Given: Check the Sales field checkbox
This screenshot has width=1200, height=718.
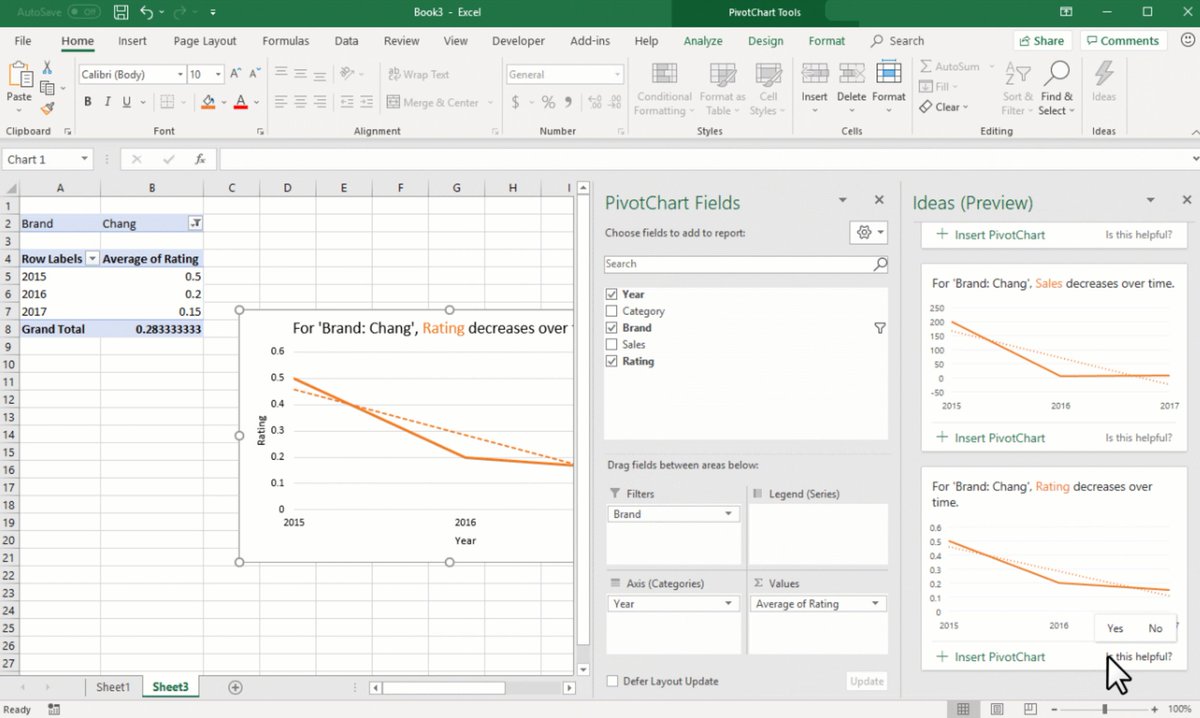Looking at the screenshot, I should tap(612, 344).
